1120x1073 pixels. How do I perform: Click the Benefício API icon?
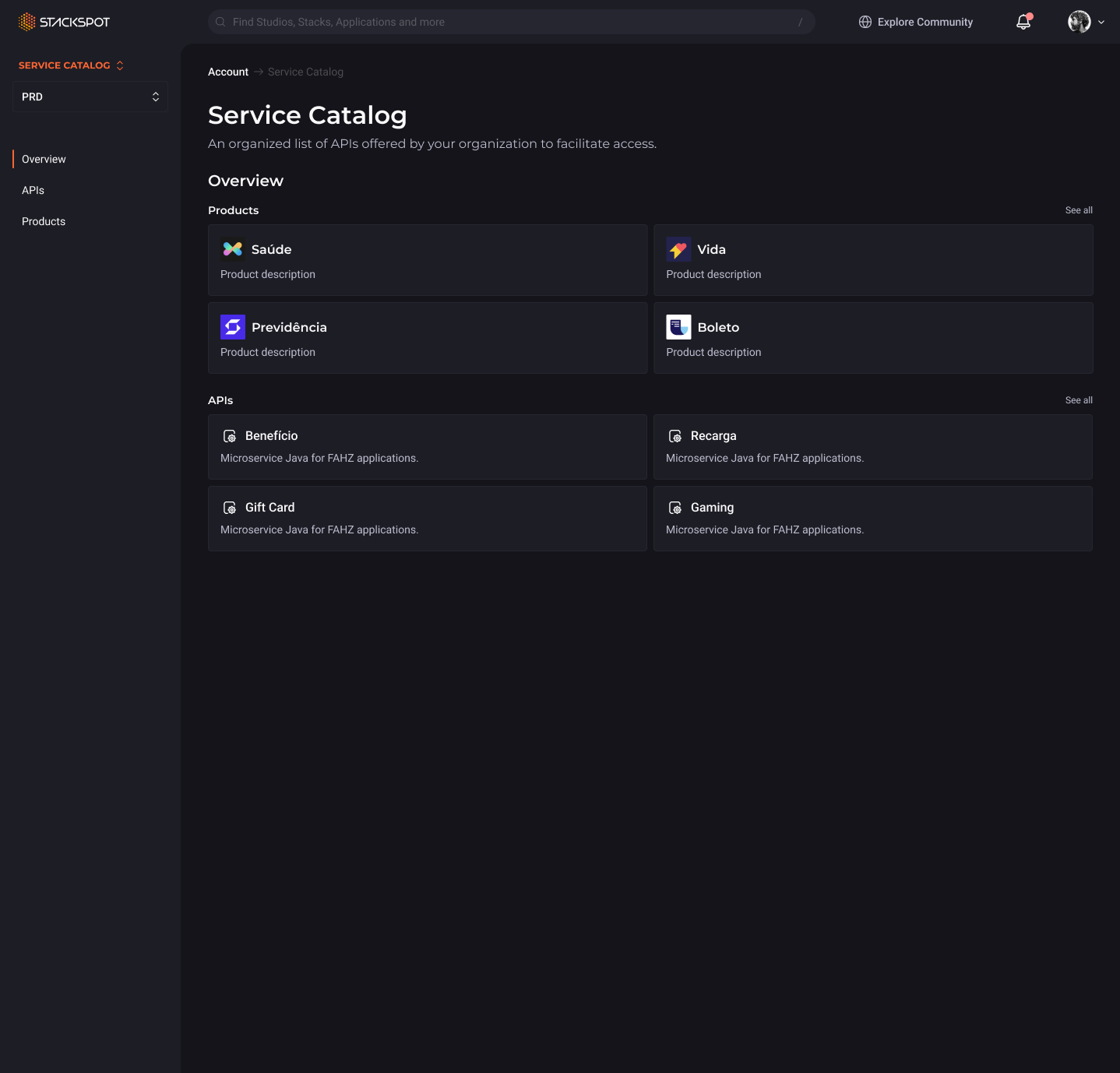[230, 436]
